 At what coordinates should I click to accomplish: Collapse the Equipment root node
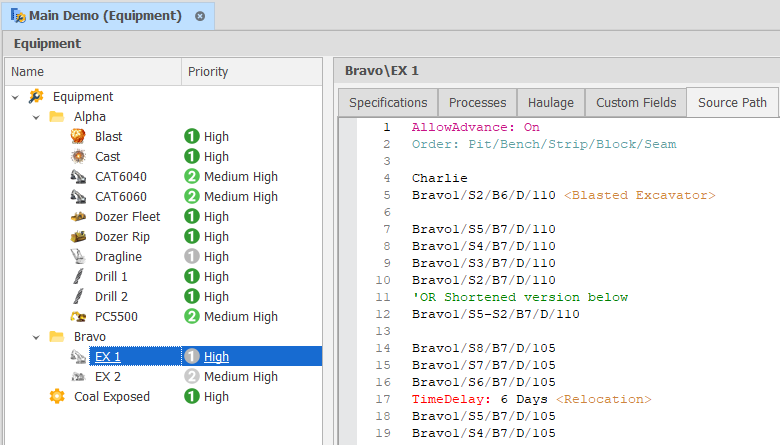pyautogui.click(x=15, y=97)
